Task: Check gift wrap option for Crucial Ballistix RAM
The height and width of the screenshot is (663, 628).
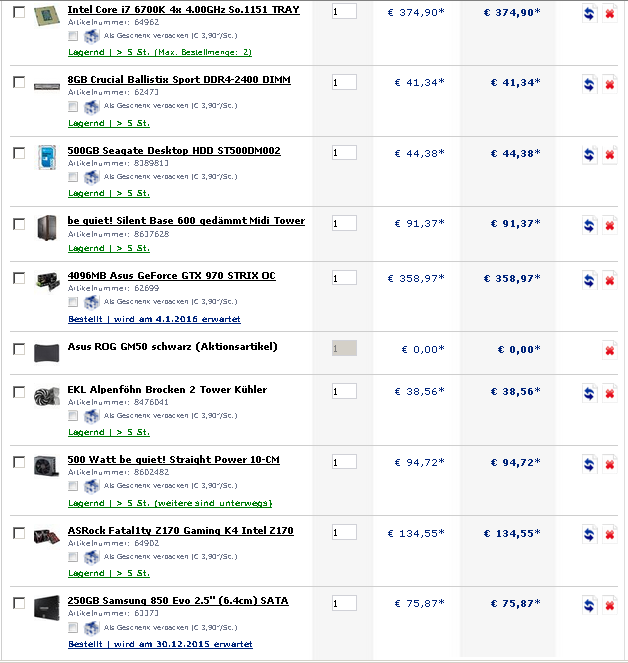Action: [x=73, y=105]
